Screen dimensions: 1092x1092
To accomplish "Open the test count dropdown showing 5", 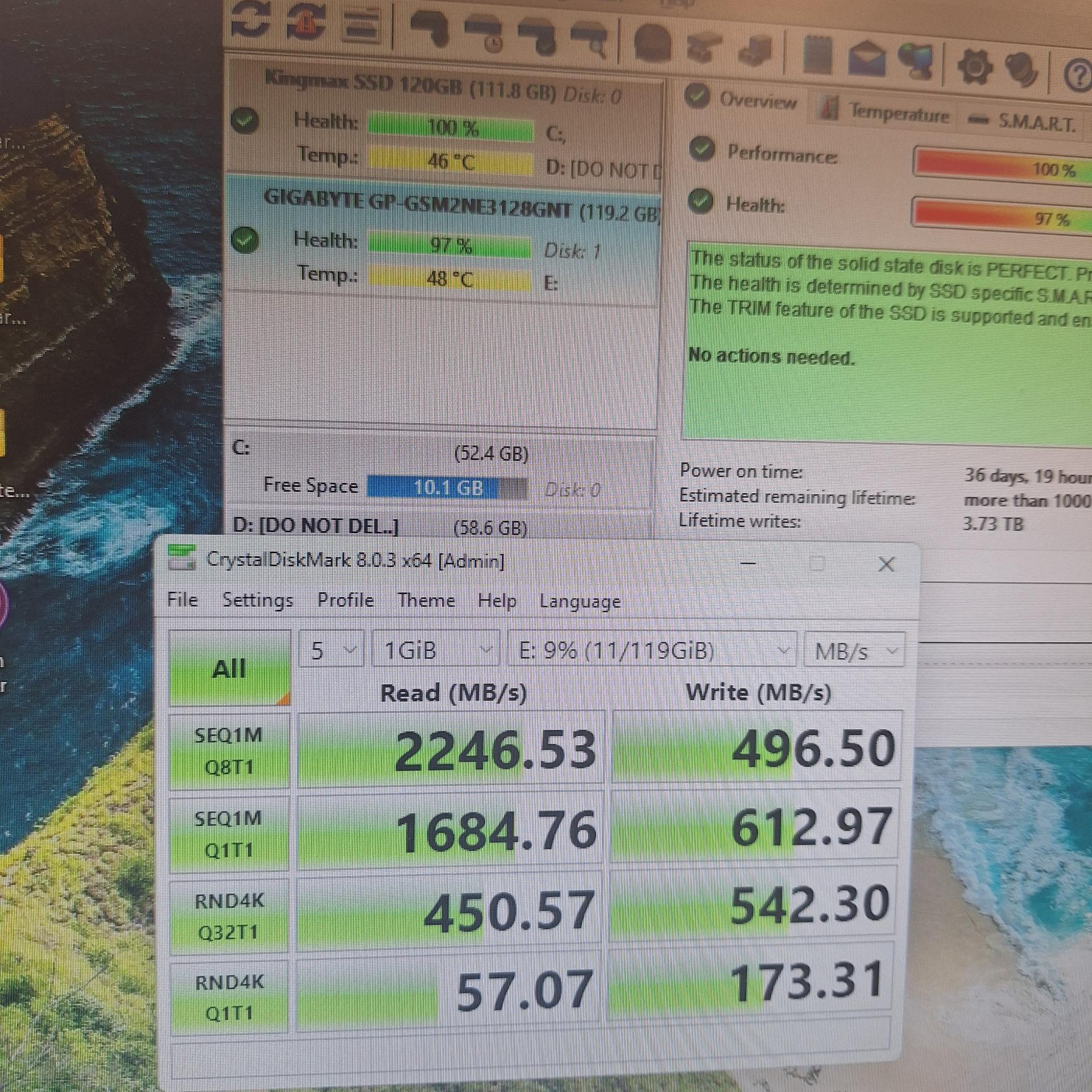I will (x=332, y=650).
